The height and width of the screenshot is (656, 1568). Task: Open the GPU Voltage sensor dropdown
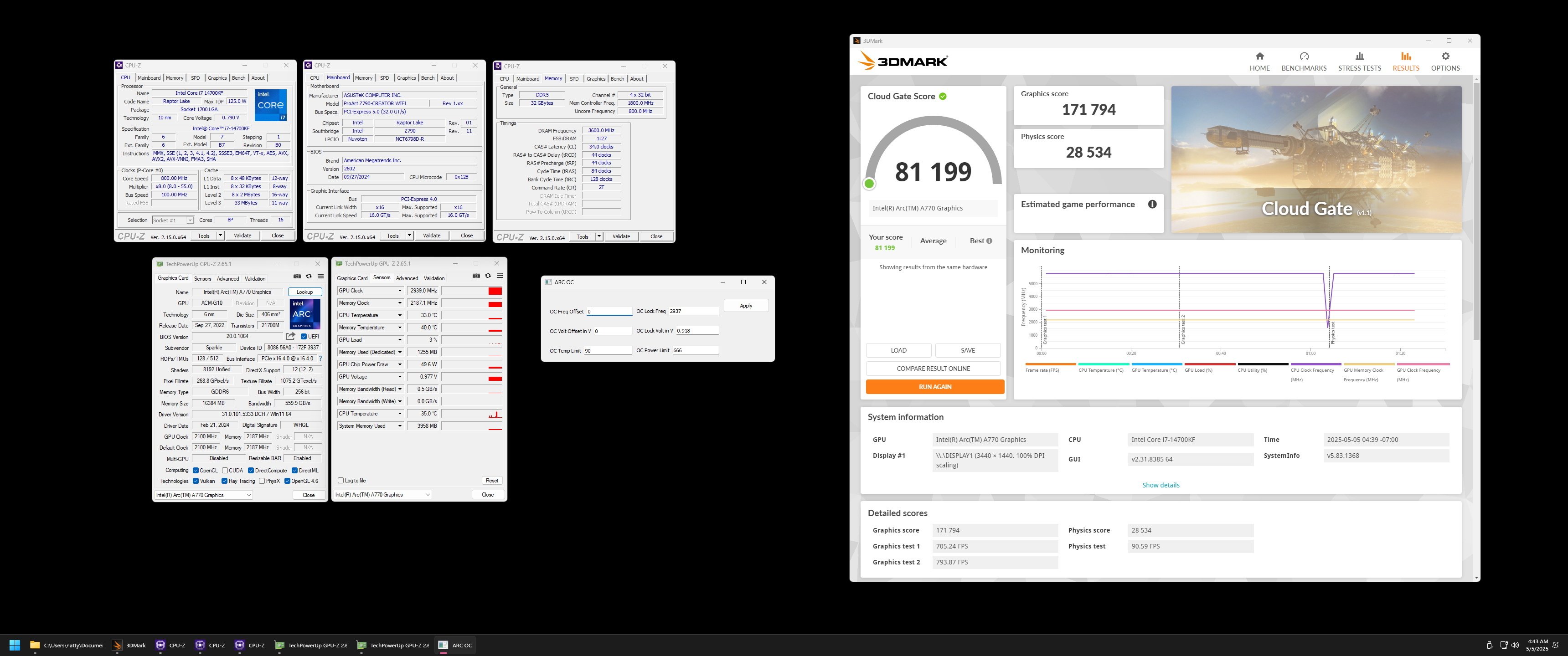(x=400, y=377)
